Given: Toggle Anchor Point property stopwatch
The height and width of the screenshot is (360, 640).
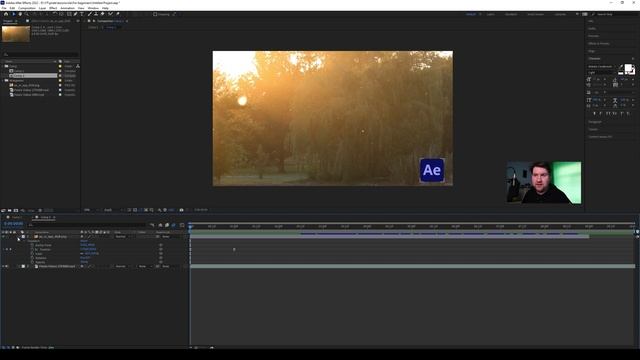Looking at the screenshot, I should [x=32, y=245].
